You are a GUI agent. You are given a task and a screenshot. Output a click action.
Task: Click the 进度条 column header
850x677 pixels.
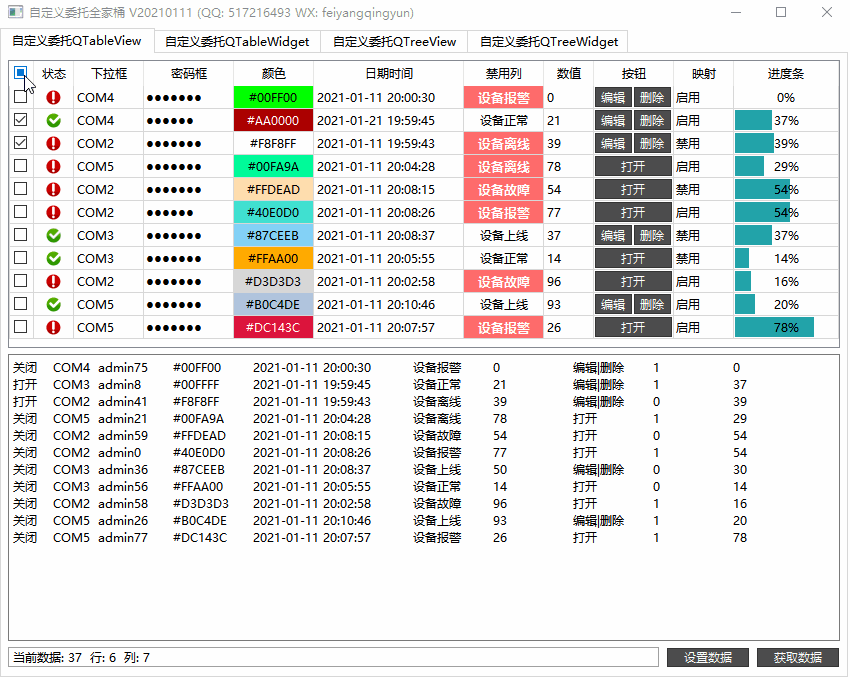[x=785, y=74]
